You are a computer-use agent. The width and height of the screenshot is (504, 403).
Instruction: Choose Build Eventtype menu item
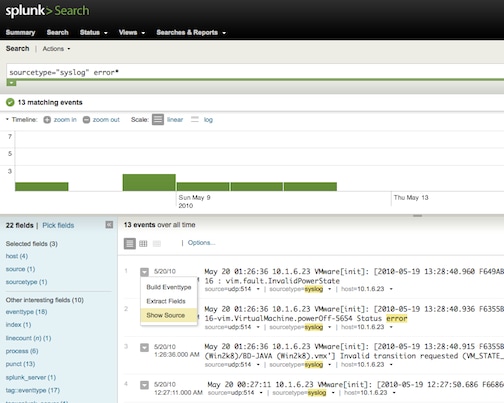click(x=169, y=287)
